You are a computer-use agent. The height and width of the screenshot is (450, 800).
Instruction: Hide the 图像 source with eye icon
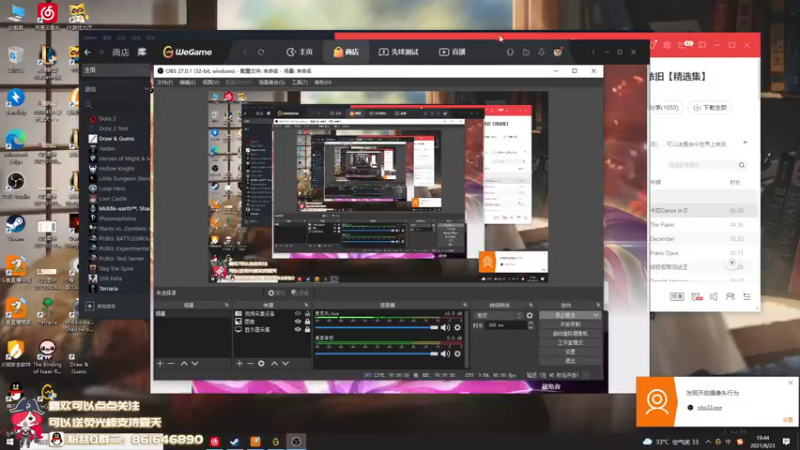pos(298,321)
